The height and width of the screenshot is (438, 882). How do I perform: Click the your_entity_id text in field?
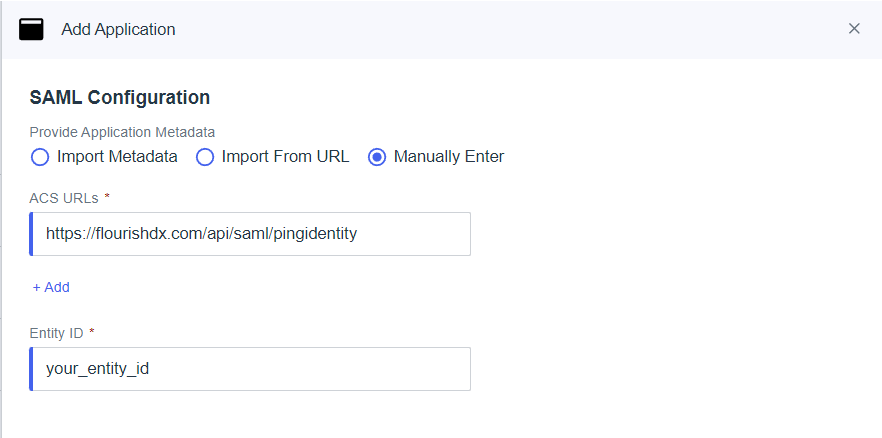pyautogui.click(x=97, y=369)
